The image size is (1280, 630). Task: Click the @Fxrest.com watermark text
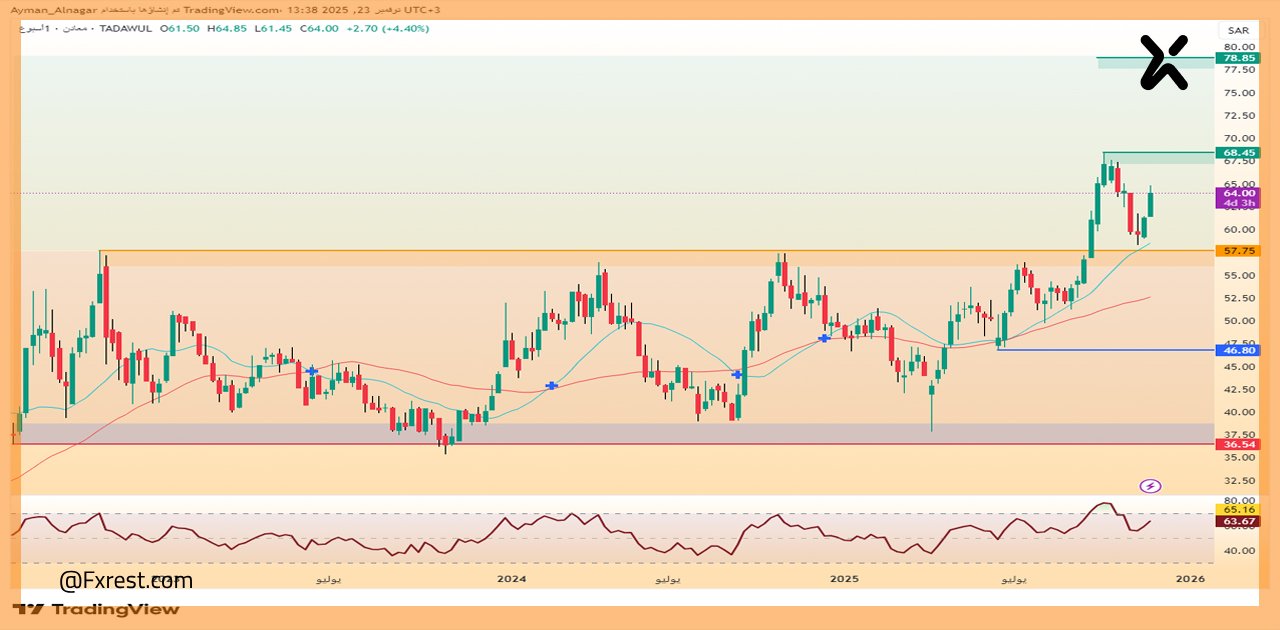tap(126, 581)
